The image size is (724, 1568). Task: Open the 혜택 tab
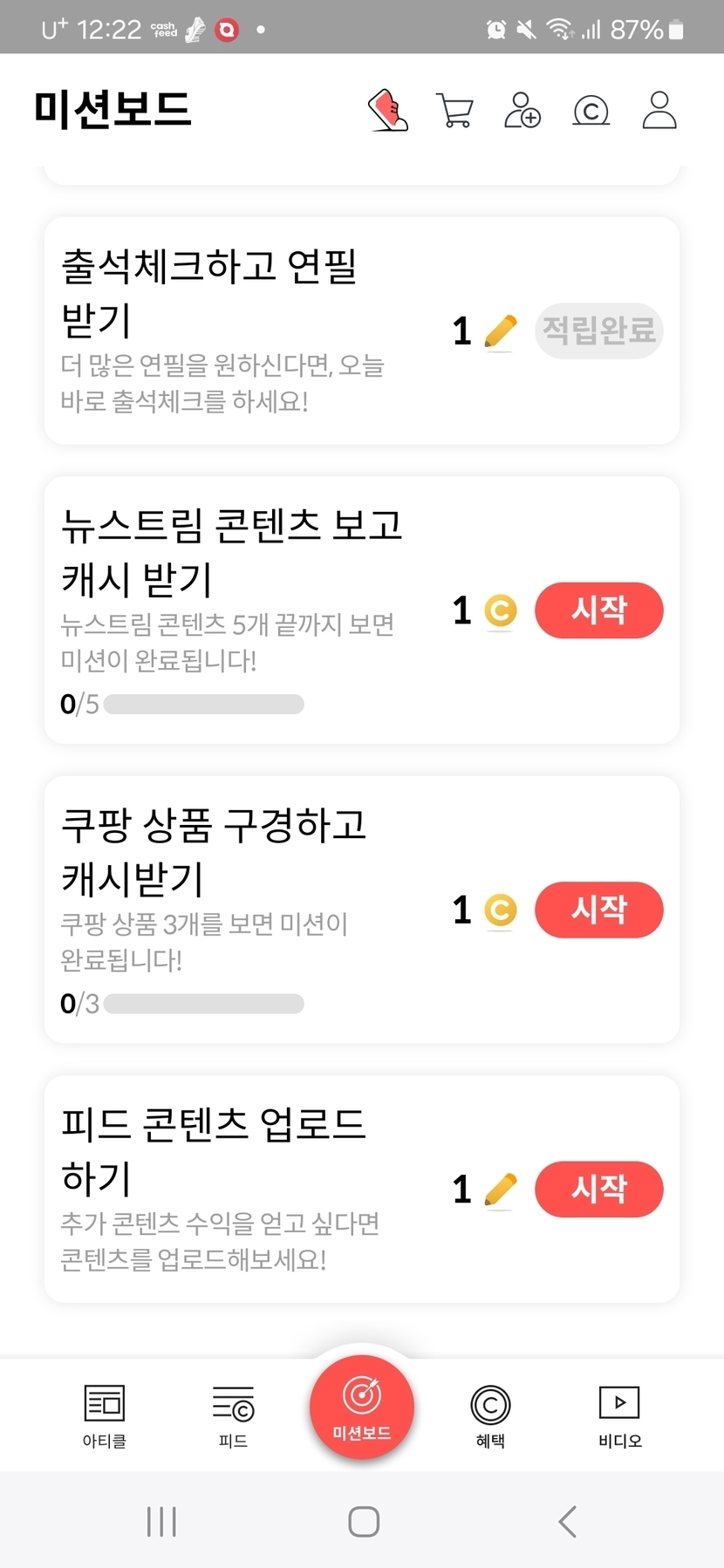coord(490,1415)
